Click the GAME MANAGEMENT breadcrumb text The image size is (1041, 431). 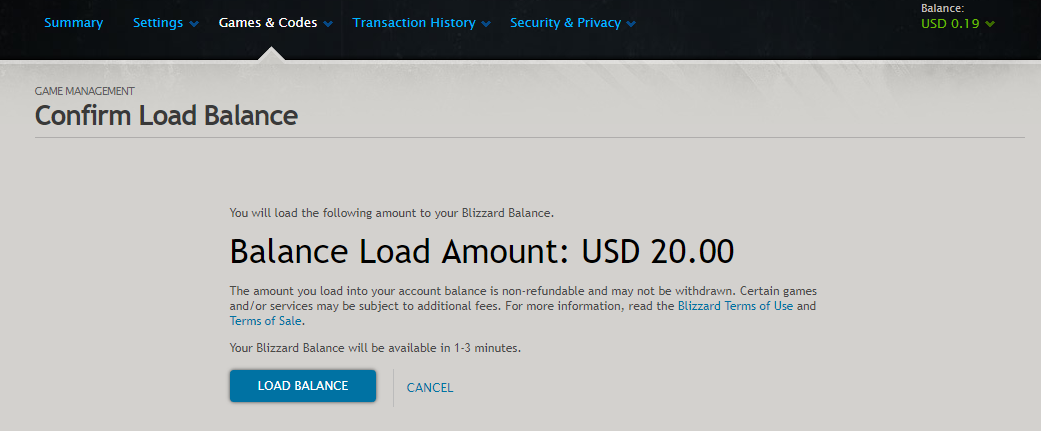[x=85, y=91]
